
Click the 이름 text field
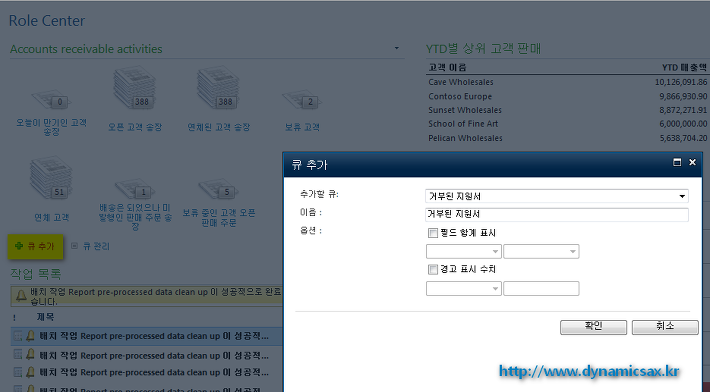(557, 214)
